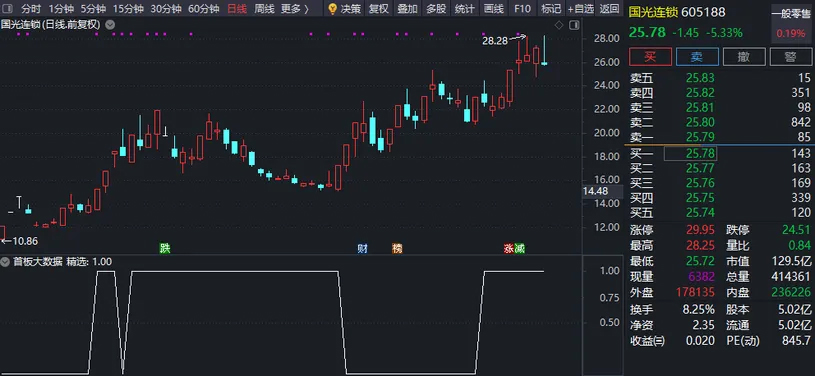
Task: Click the 跌 event marker
Action: (x=165, y=248)
